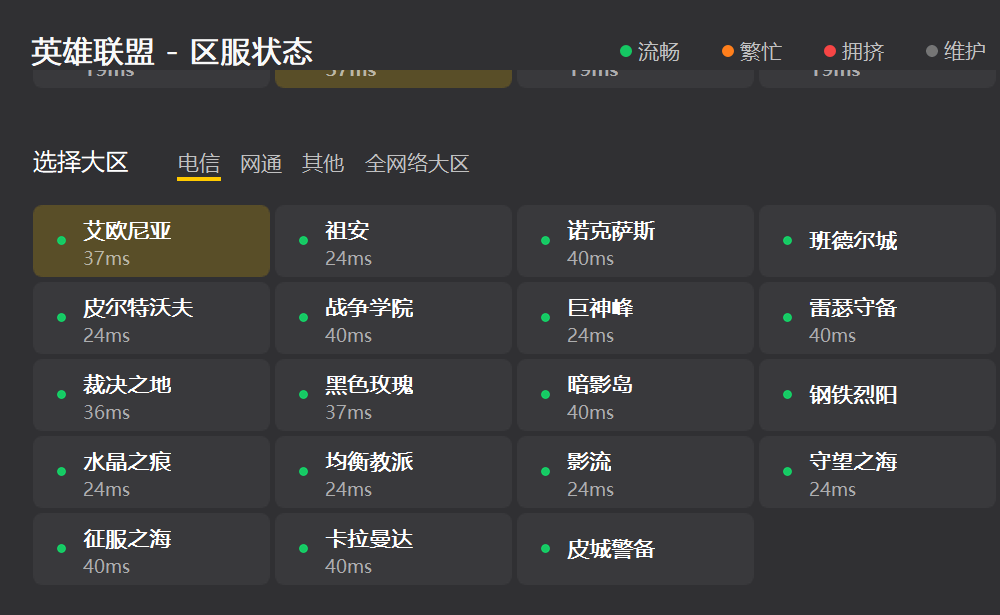Choose the 钢铁烈阳 server
The image size is (1000, 615).
click(878, 395)
